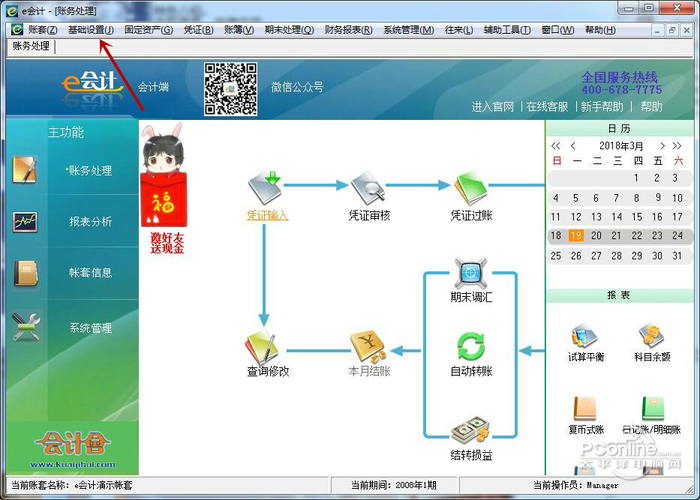Viewport: 700px width, 500px height.
Task: Select the 账务处理 document tab
Action: 31,46
